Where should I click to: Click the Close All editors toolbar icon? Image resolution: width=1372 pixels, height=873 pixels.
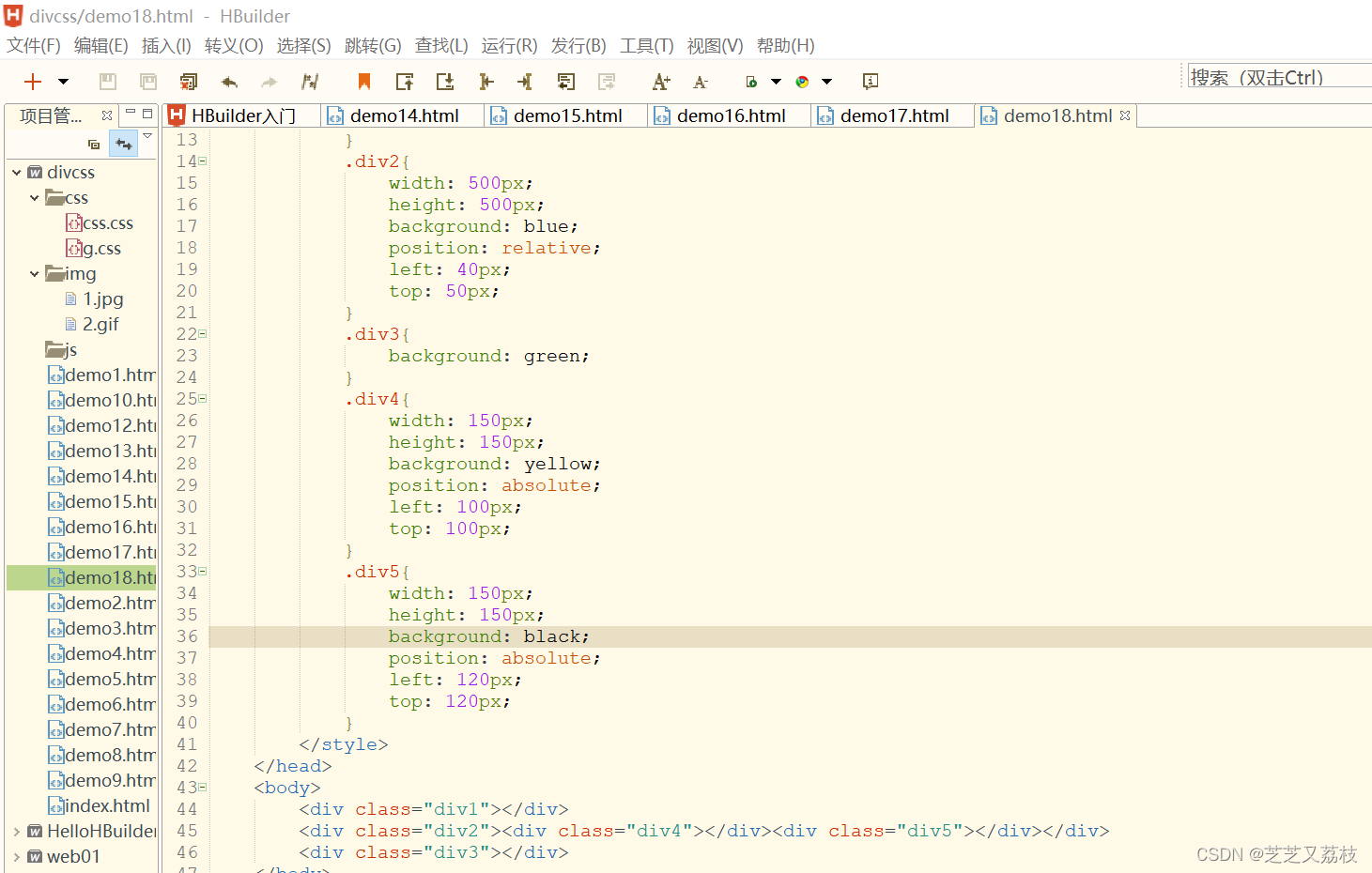point(189,82)
